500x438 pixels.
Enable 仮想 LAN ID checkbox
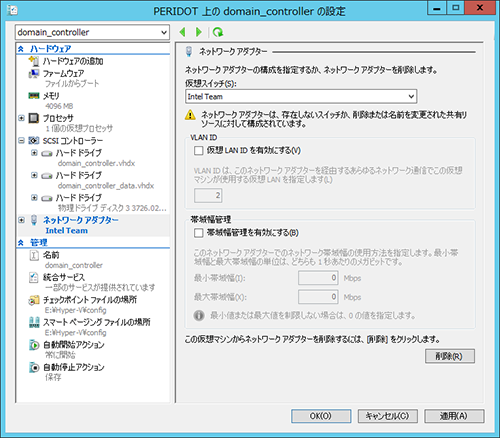tap(199, 151)
